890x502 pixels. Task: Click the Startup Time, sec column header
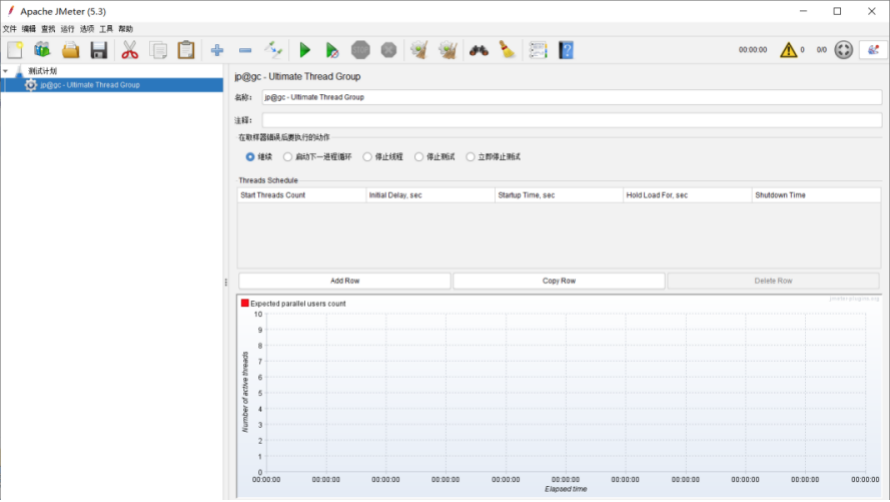[x=559, y=195]
